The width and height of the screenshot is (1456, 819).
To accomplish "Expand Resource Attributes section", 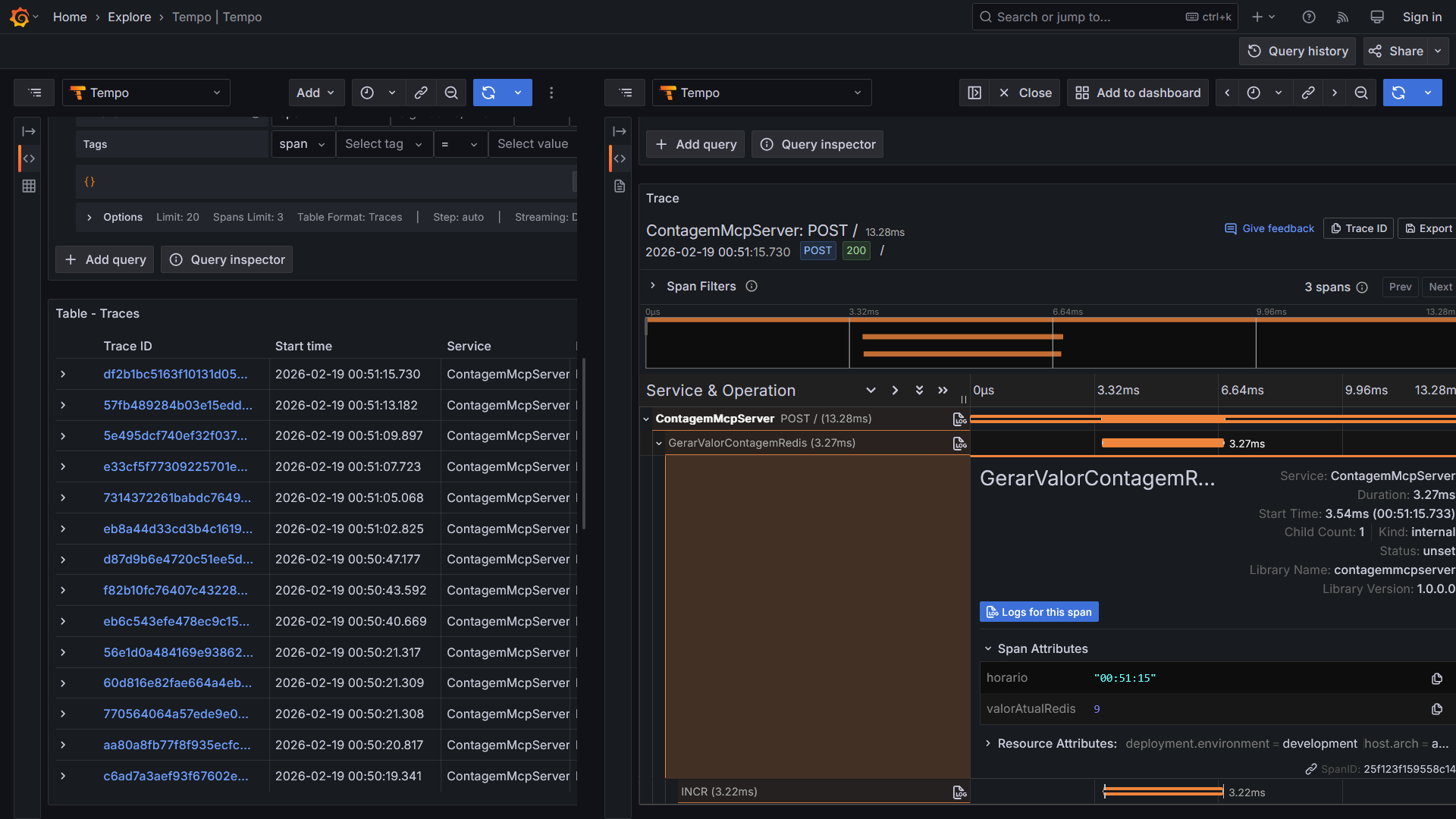I will pyautogui.click(x=988, y=744).
